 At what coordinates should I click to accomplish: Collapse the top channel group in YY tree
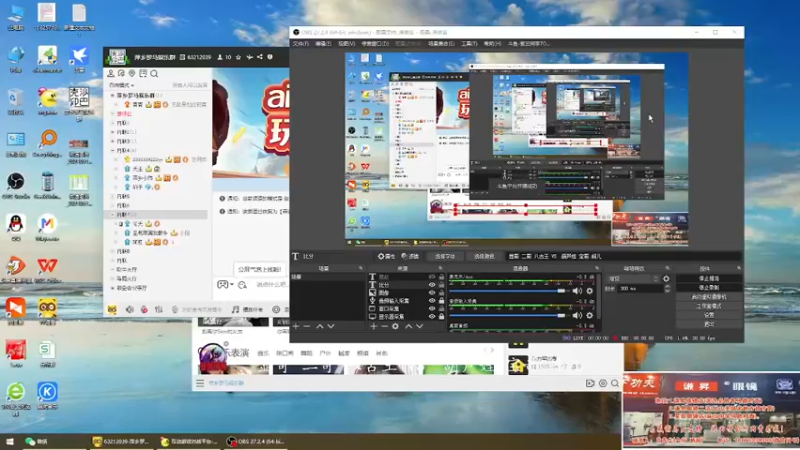pyautogui.click(x=113, y=95)
